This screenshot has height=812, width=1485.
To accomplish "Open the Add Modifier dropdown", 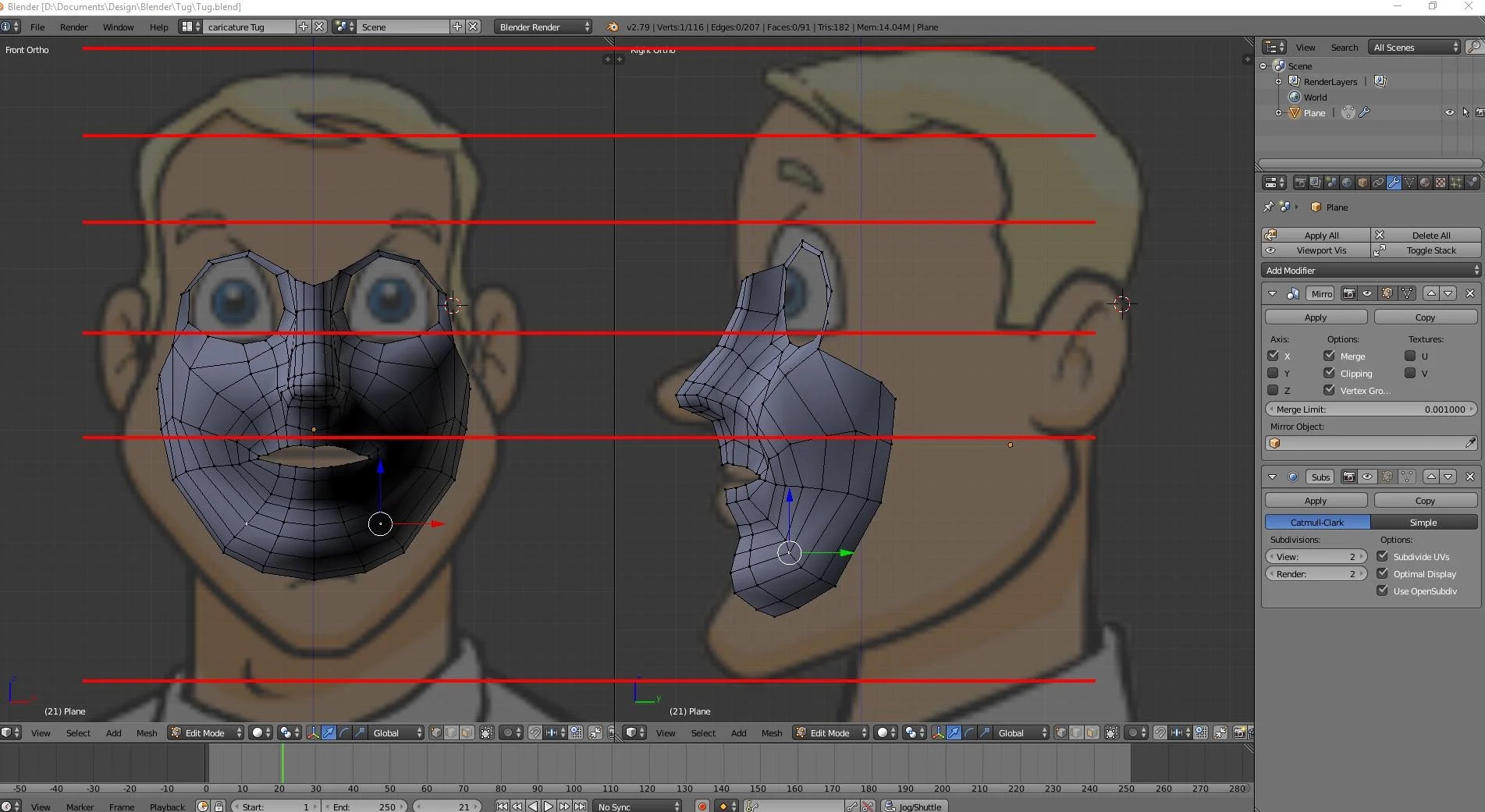I will click(x=1371, y=270).
